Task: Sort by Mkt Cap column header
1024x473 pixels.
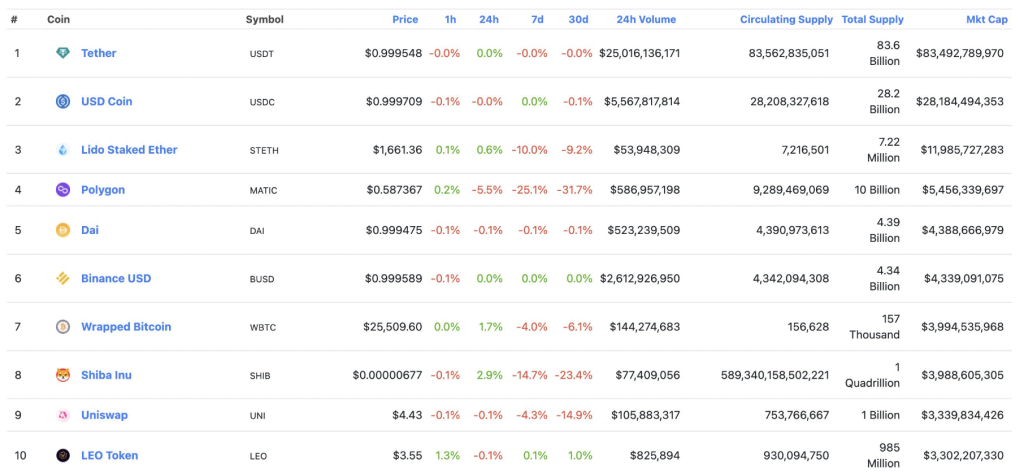Action: 985,19
